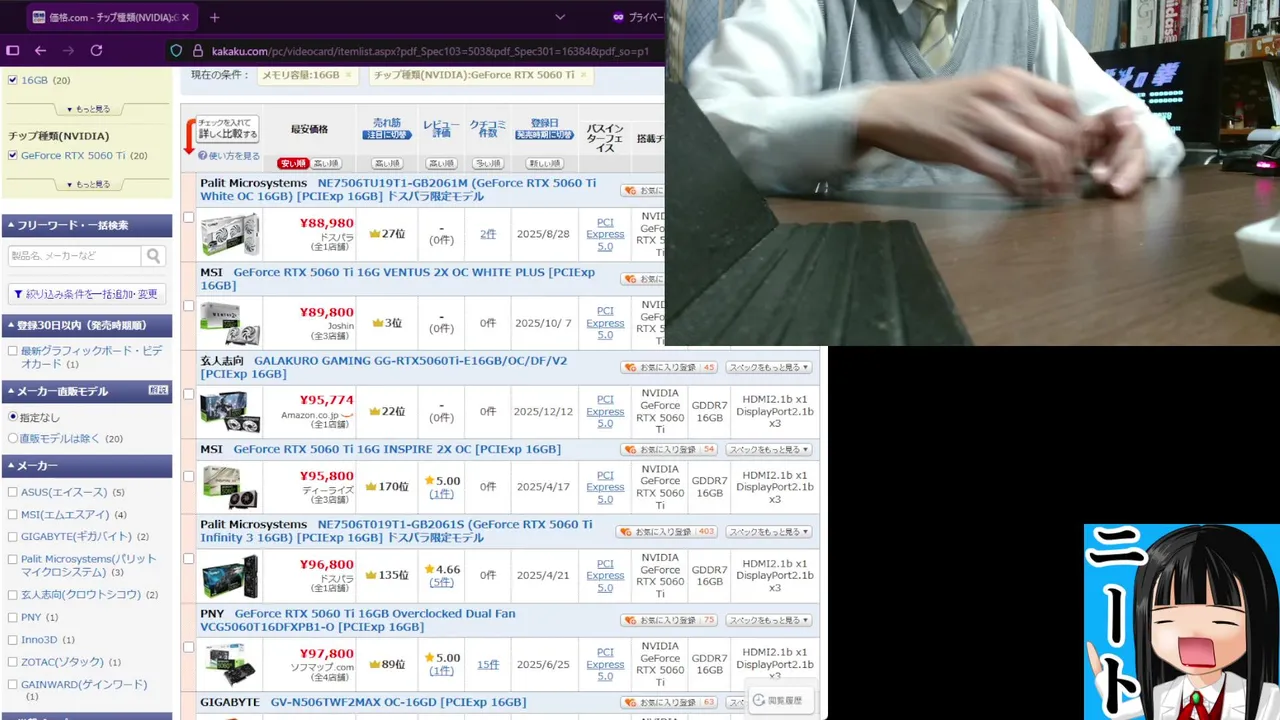Sort 最安価格 by 高い順 tab
Image resolution: width=1280 pixels, height=720 pixels.
pyautogui.click(x=326, y=164)
